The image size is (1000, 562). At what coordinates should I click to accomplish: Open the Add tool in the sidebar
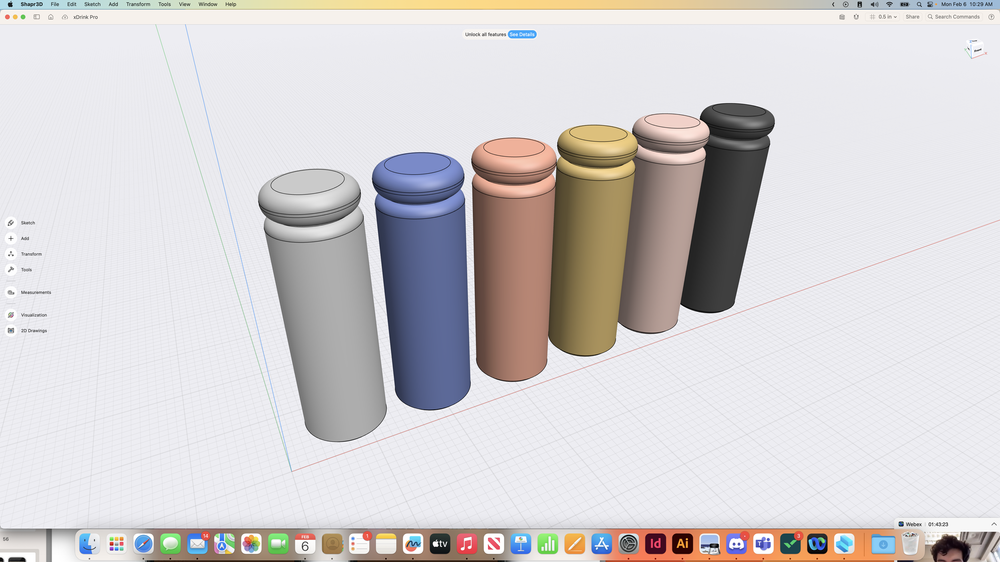point(17,239)
